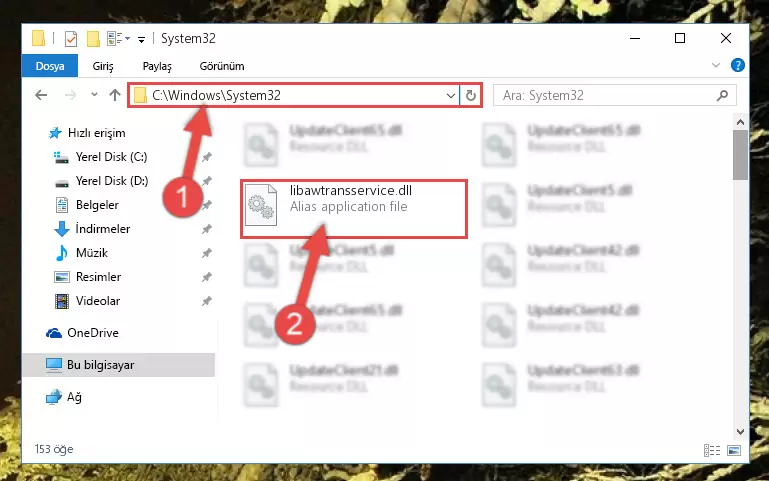
Task: Click the search magnifier icon
Action: point(722,95)
